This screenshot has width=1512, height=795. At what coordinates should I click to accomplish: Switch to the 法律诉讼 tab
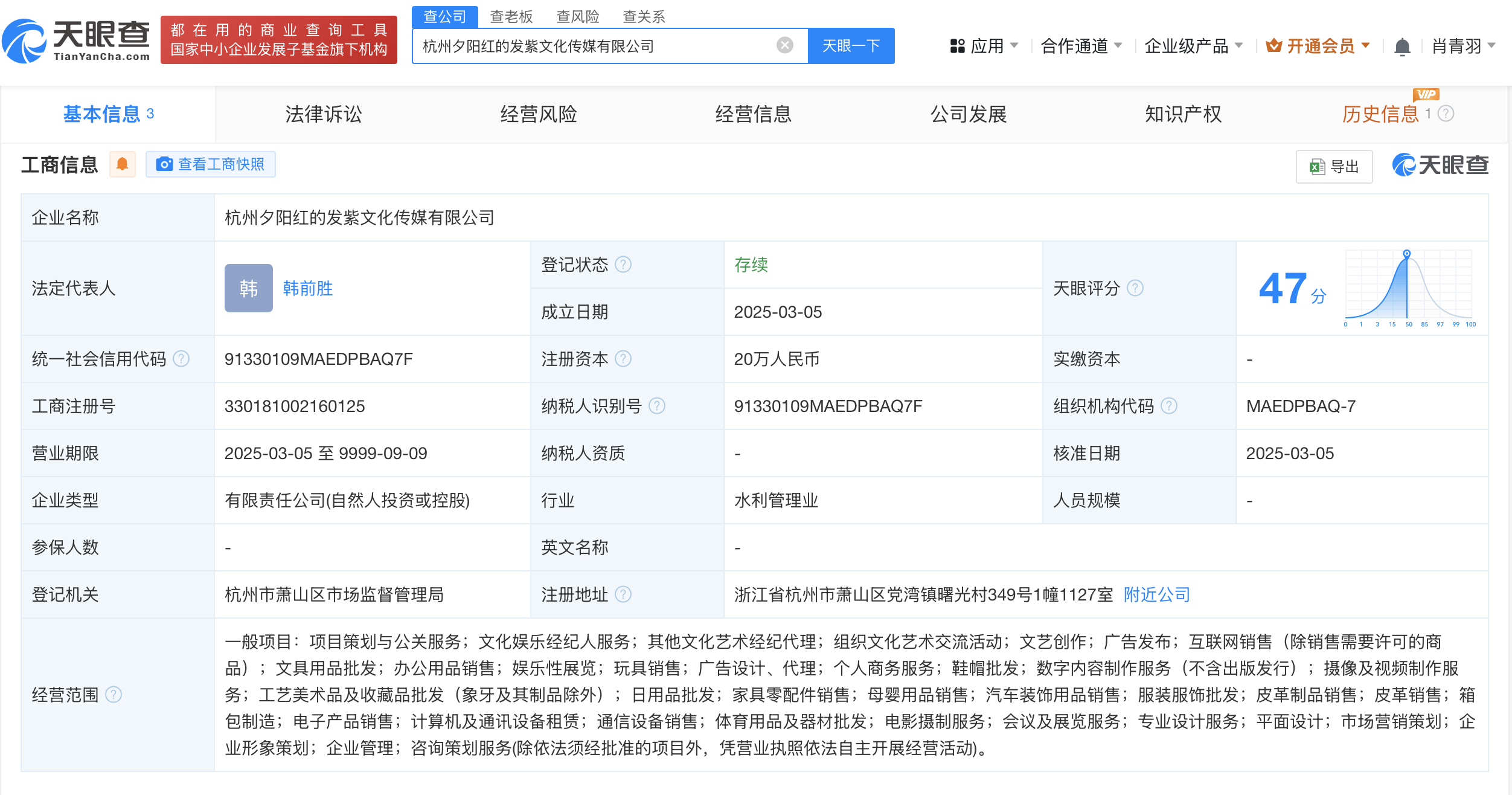click(323, 114)
